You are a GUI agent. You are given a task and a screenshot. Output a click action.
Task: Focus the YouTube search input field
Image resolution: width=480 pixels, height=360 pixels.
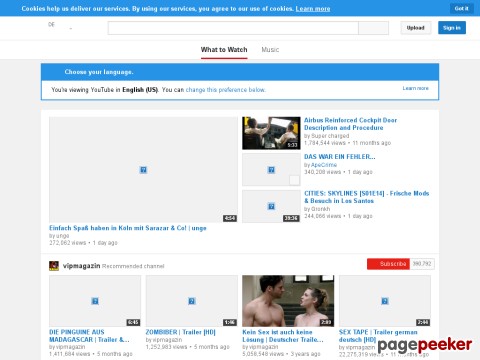coord(233,28)
